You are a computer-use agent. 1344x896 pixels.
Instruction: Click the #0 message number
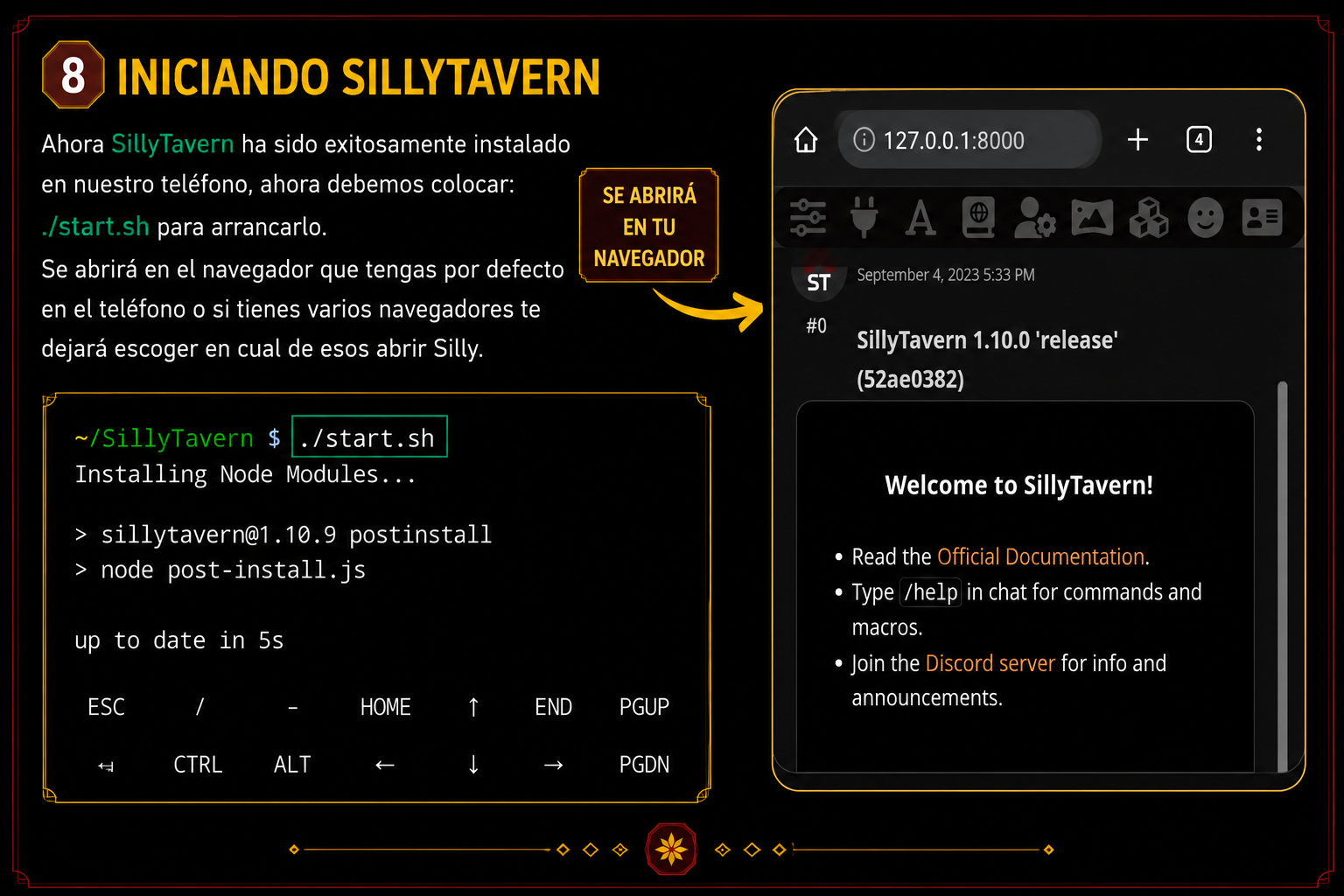(x=816, y=325)
